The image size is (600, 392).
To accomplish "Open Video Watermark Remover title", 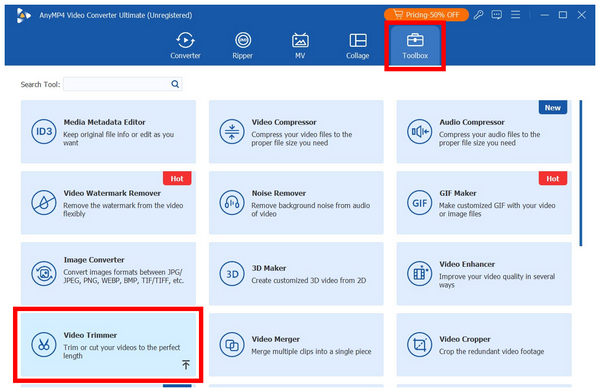I will coord(112,193).
